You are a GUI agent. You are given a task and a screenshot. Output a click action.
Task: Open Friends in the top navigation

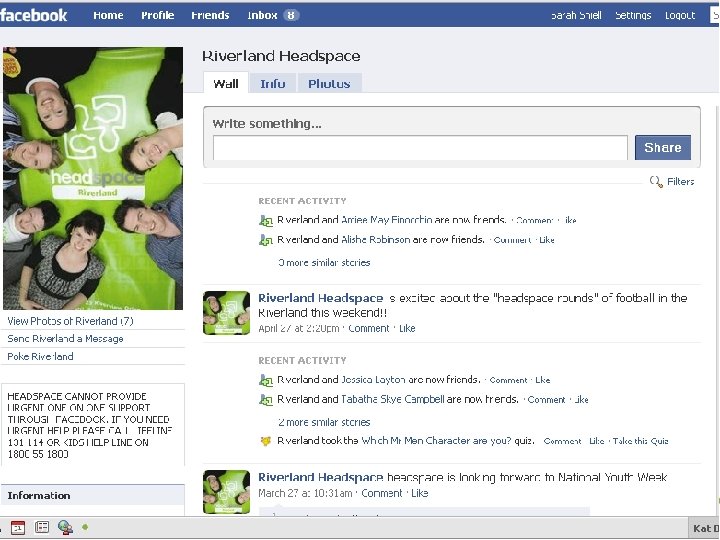[x=210, y=15]
